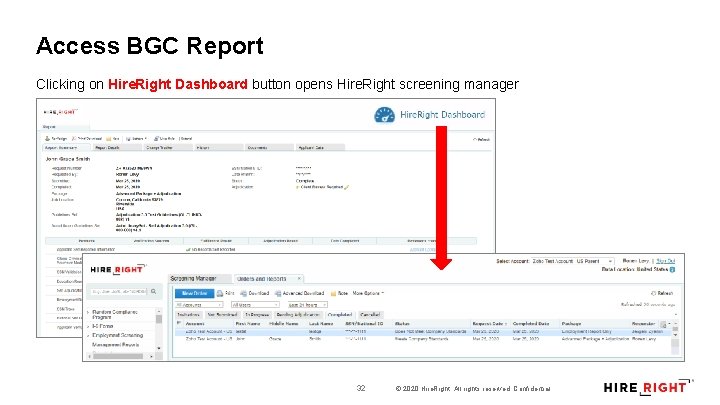This screenshot has height=405, width=720.
Task: Open the Last 24 hours dropdown
Action: tap(307, 304)
